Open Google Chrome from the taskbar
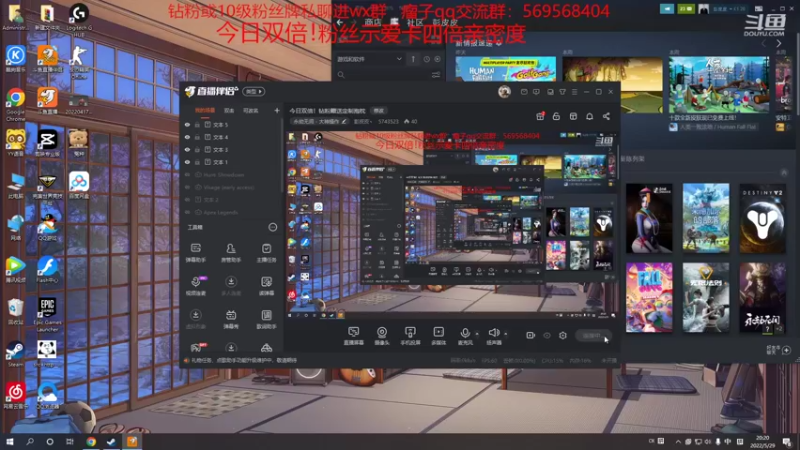 pyautogui.click(x=91, y=441)
